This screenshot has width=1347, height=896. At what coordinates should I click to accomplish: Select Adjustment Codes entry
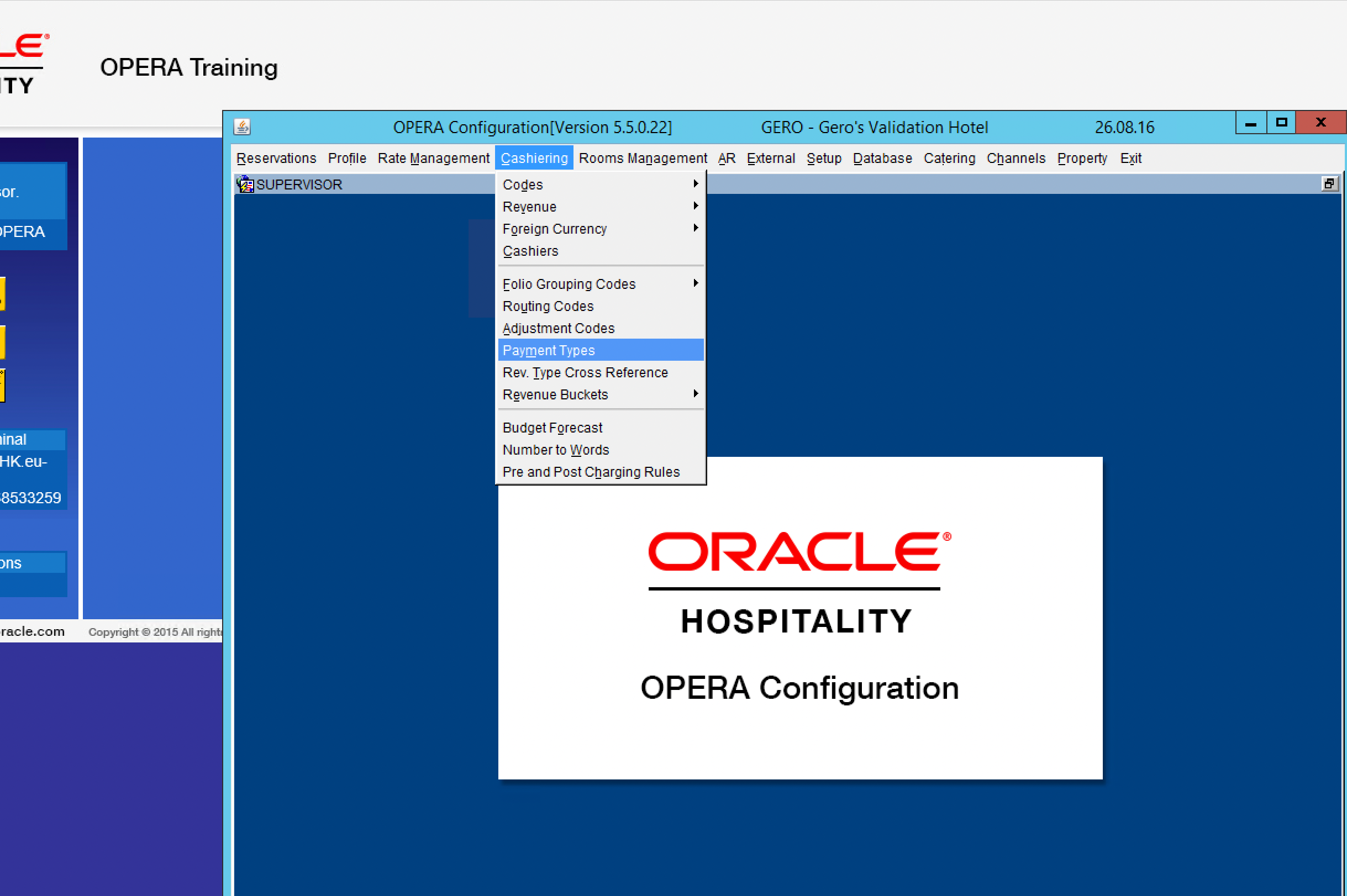(x=558, y=328)
